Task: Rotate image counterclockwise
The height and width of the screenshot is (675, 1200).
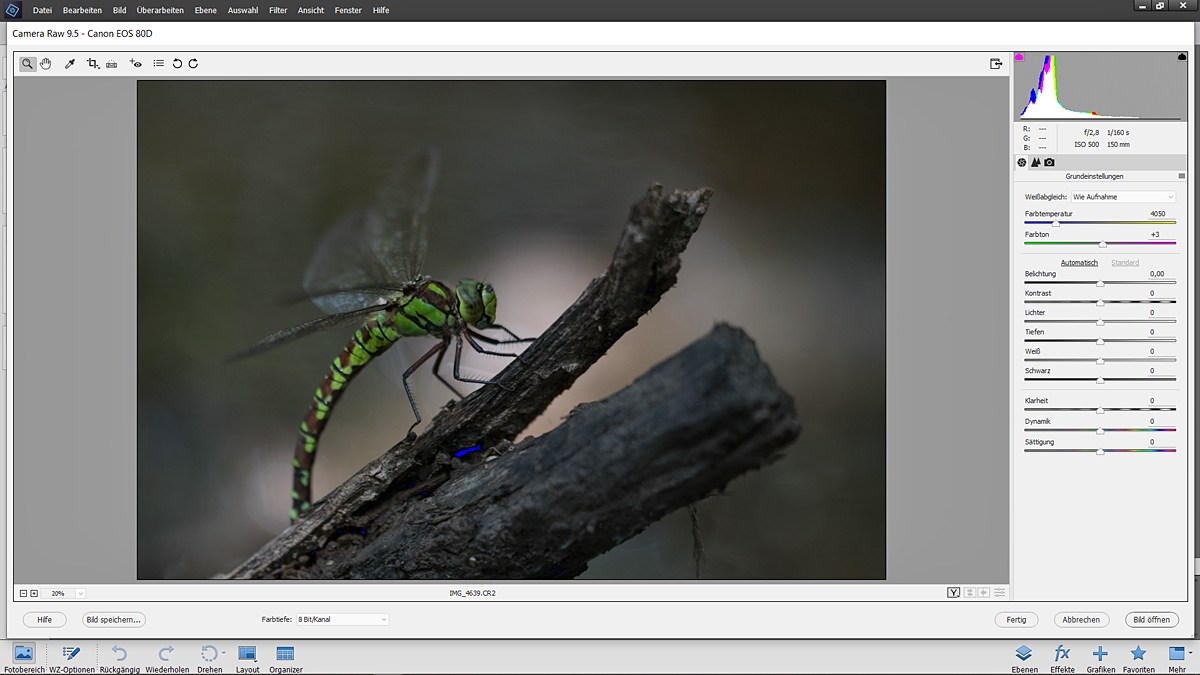Action: pyautogui.click(x=177, y=63)
